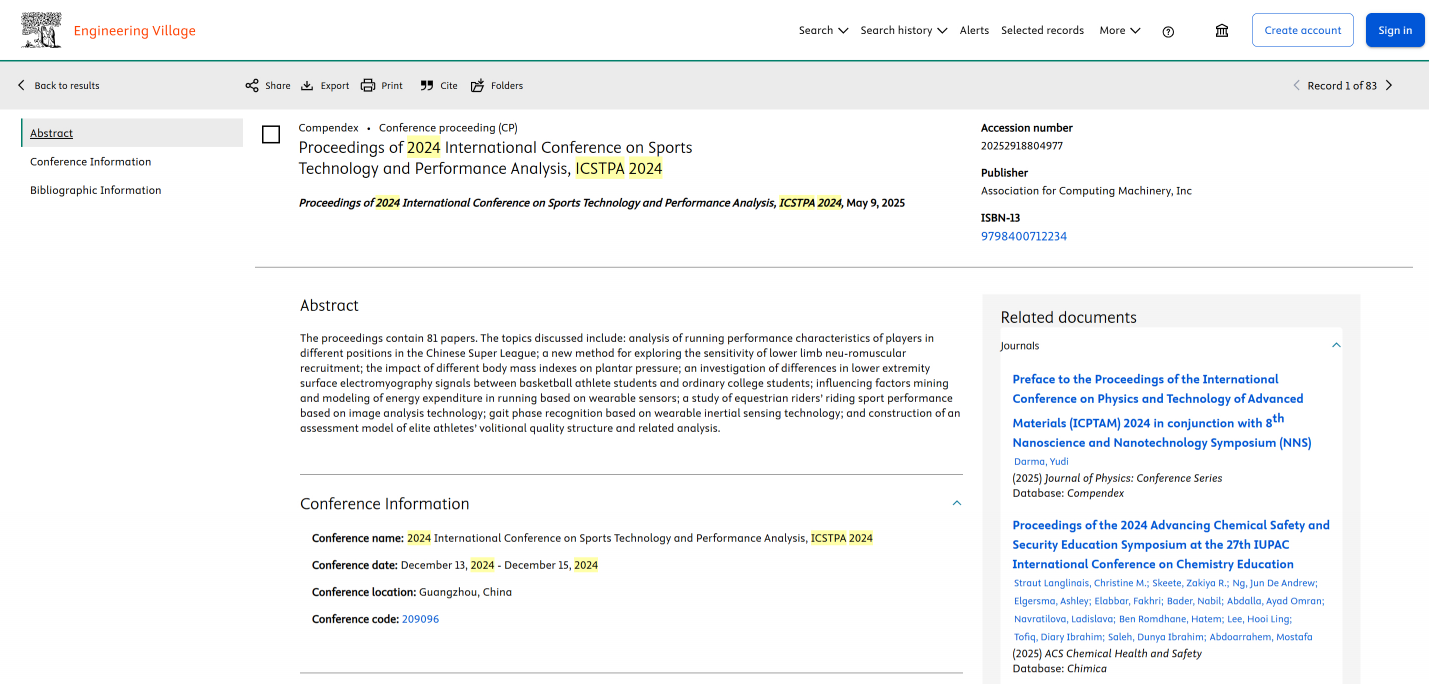Click the Engineering Village brand text
The image size is (1429, 684).
click(135, 31)
